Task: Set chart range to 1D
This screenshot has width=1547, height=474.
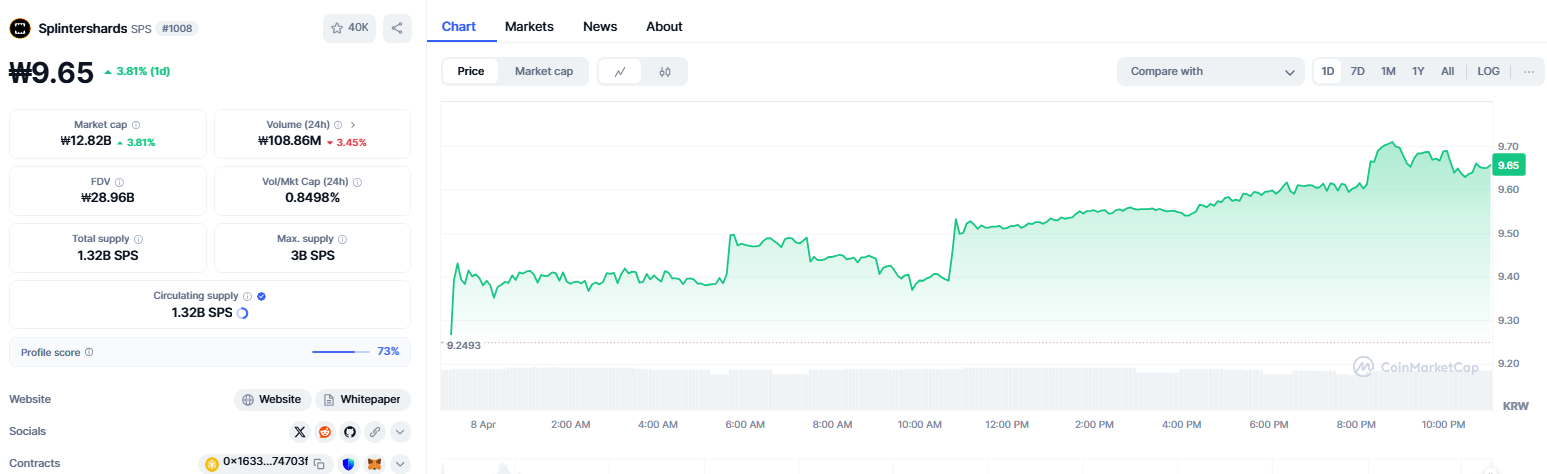Action: click(1328, 71)
